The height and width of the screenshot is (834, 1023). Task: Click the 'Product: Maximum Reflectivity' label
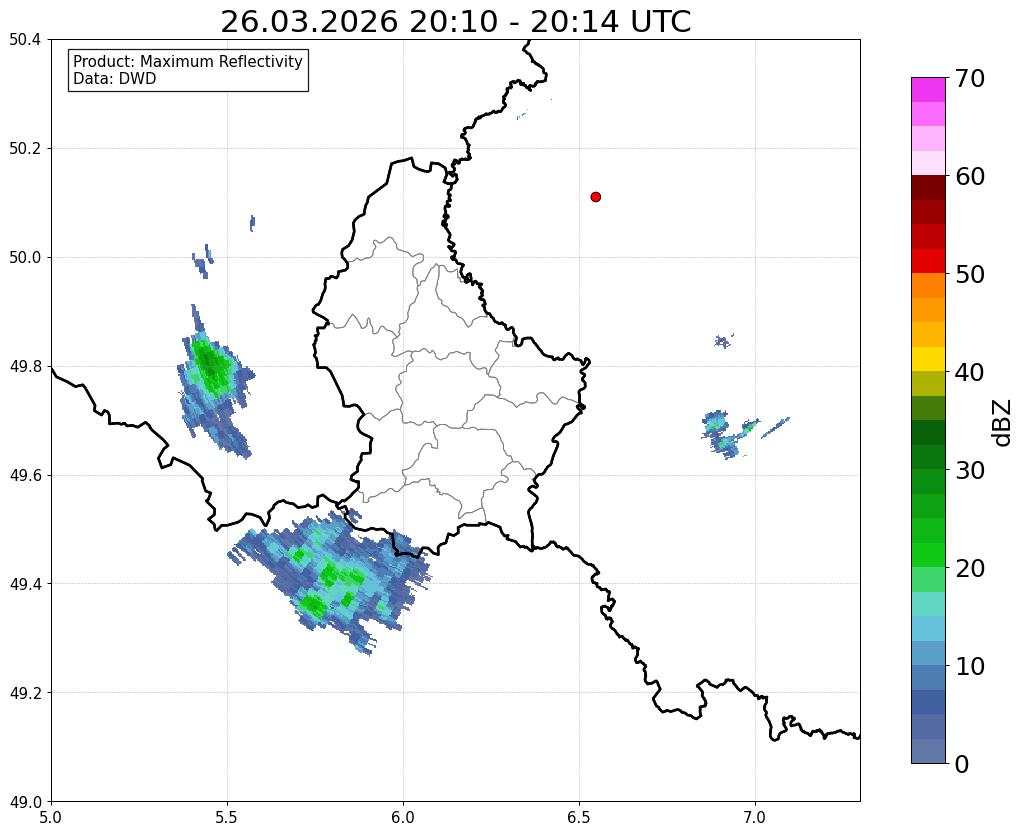[x=188, y=61]
